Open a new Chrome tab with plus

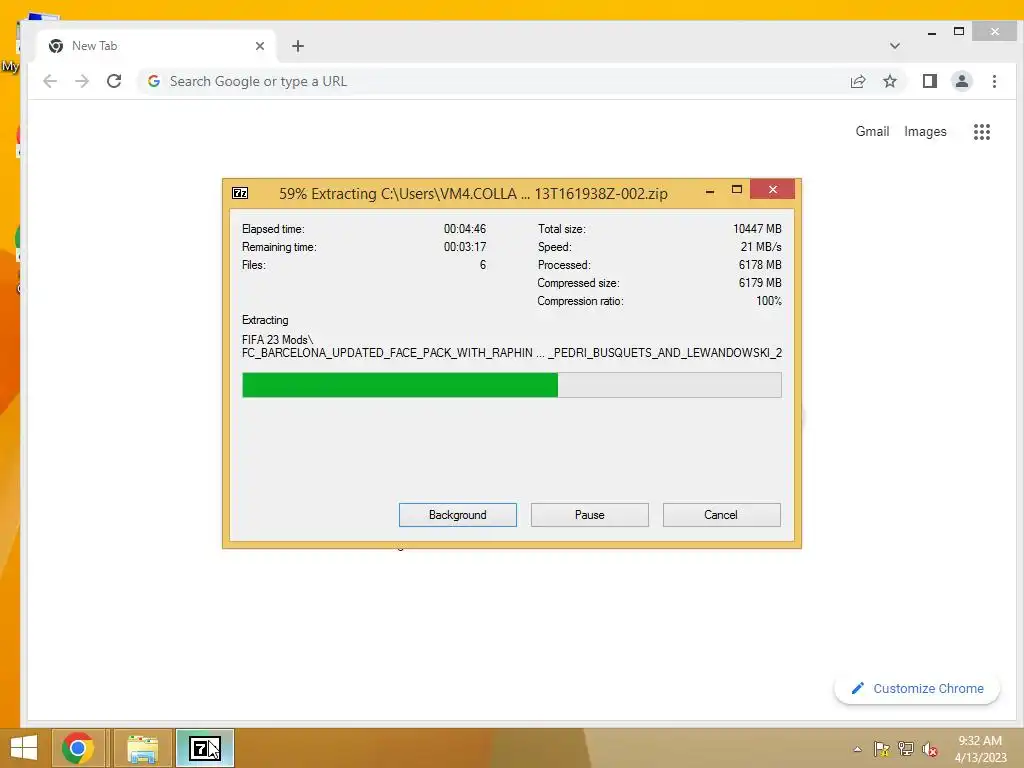click(298, 46)
